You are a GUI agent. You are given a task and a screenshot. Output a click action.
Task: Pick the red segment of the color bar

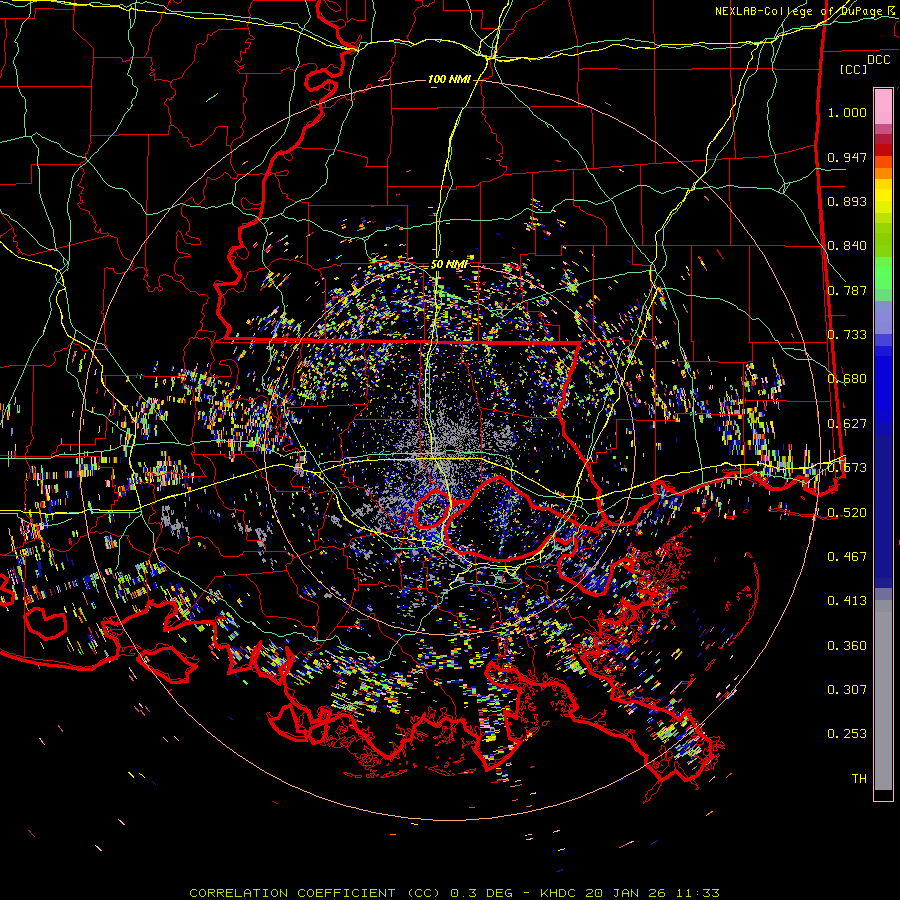(883, 149)
